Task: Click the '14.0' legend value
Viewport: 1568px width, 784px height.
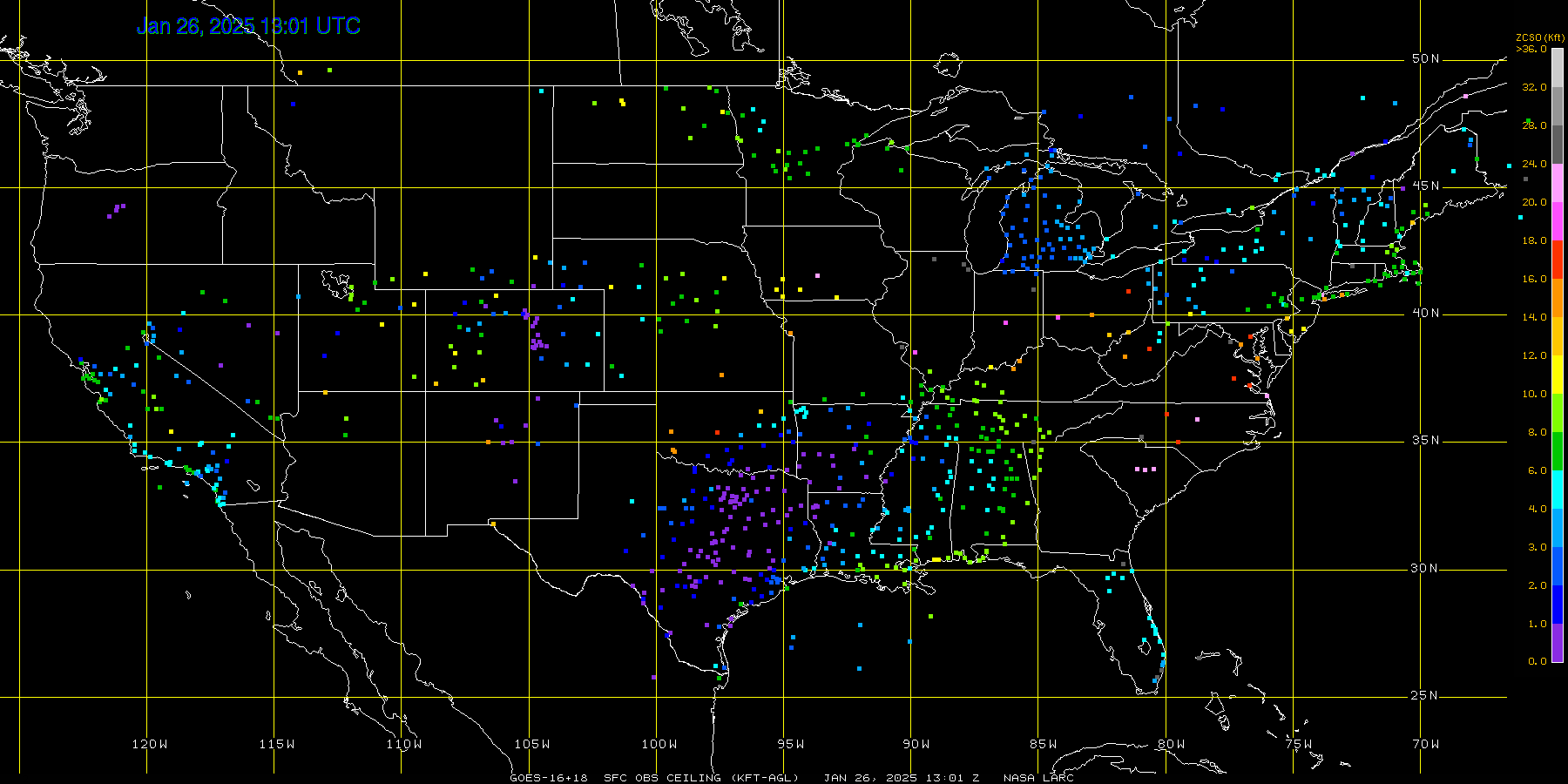Action: pos(1534,317)
